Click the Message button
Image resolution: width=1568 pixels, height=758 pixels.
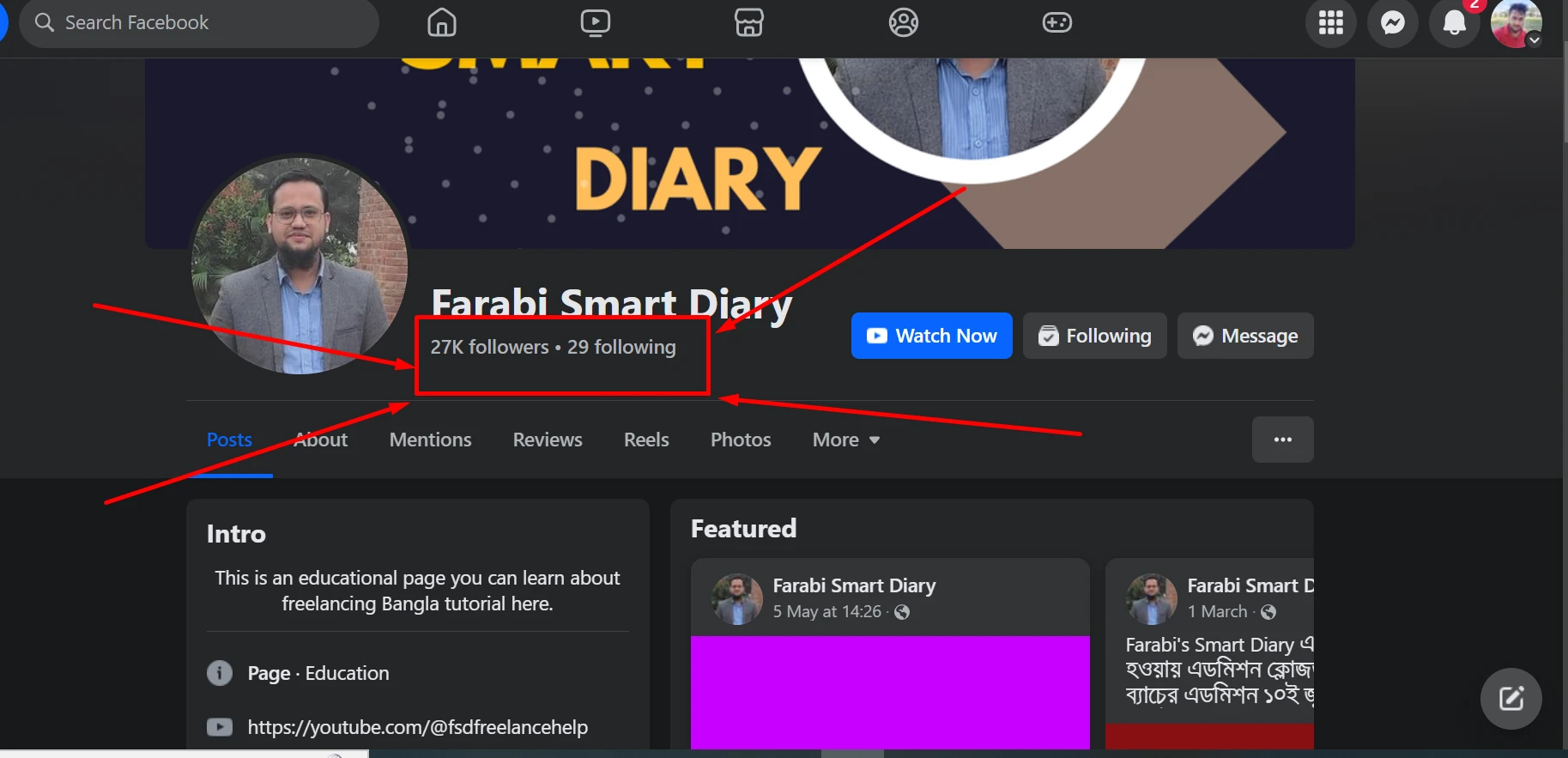[1245, 336]
